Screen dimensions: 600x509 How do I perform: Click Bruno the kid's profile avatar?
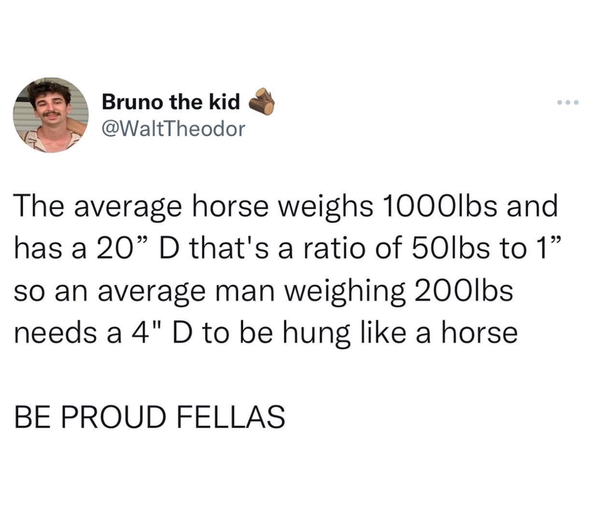50,114
